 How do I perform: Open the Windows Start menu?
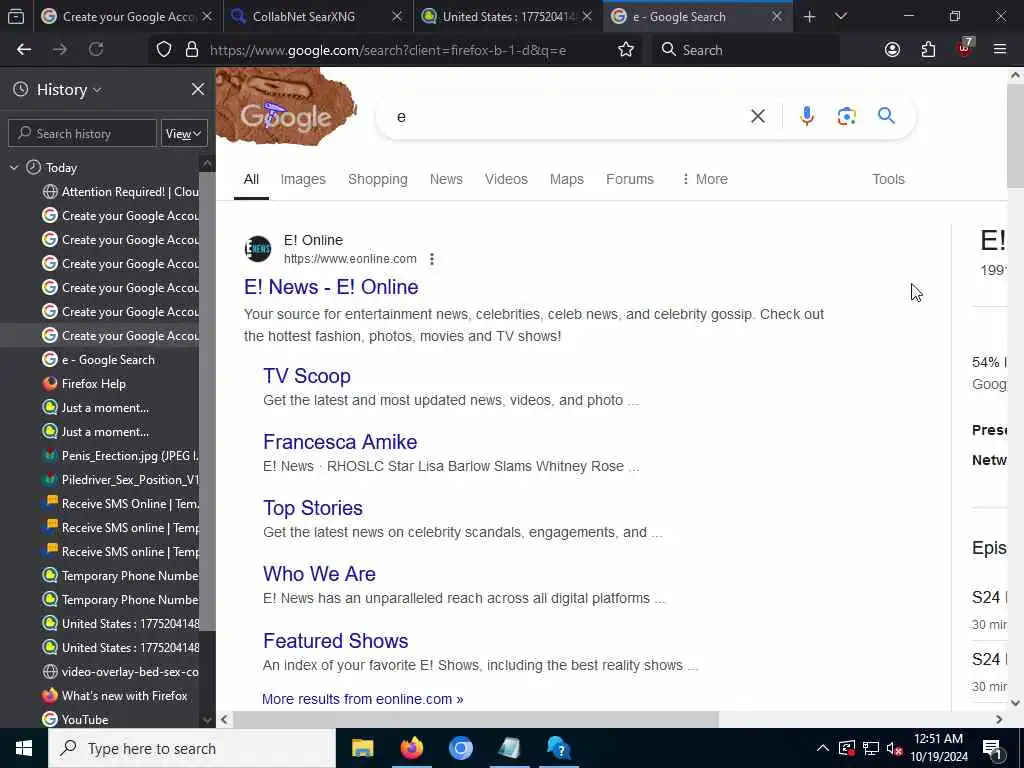point(24,748)
